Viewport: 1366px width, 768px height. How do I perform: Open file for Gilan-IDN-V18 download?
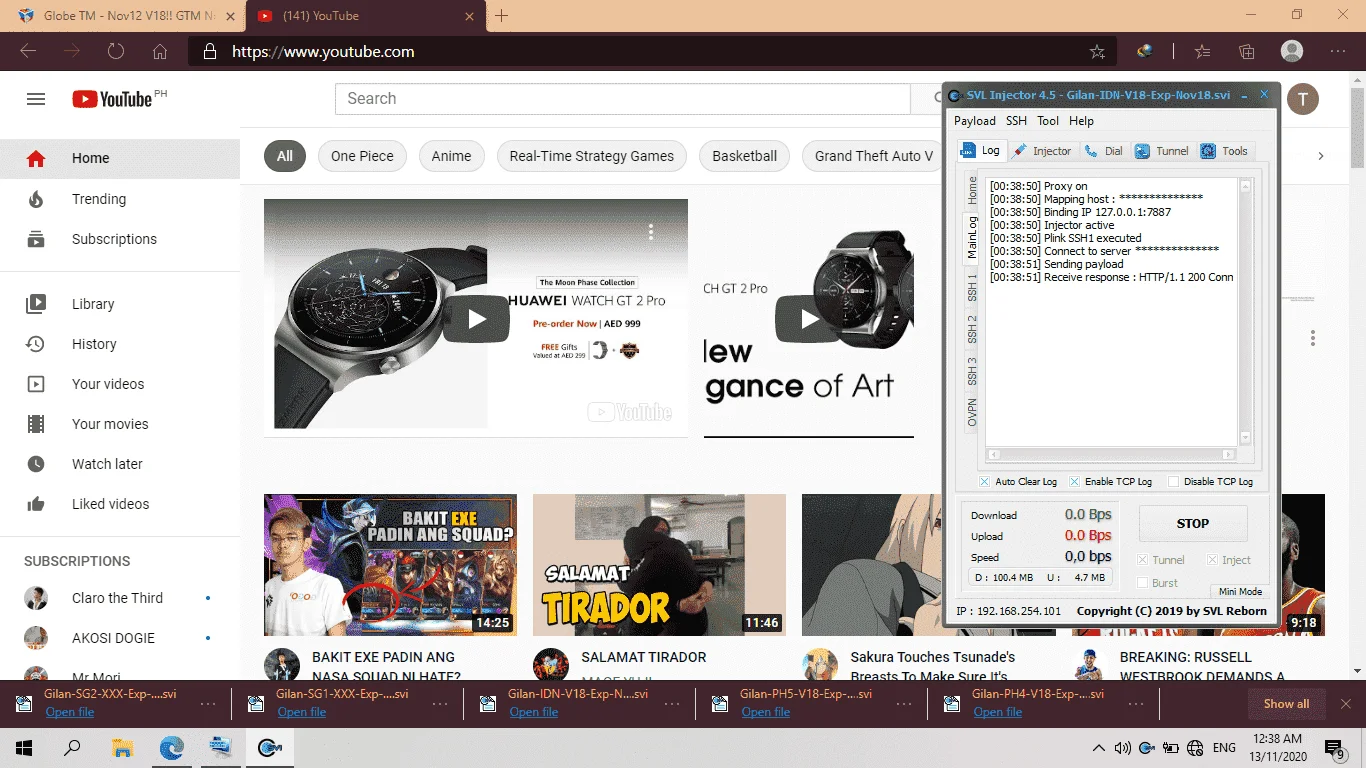[x=533, y=712]
